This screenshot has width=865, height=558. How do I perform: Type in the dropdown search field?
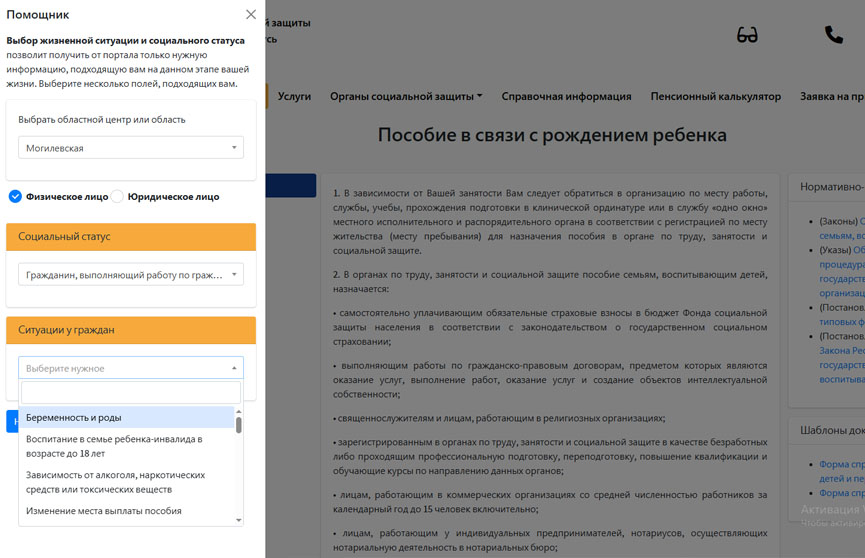coord(131,393)
